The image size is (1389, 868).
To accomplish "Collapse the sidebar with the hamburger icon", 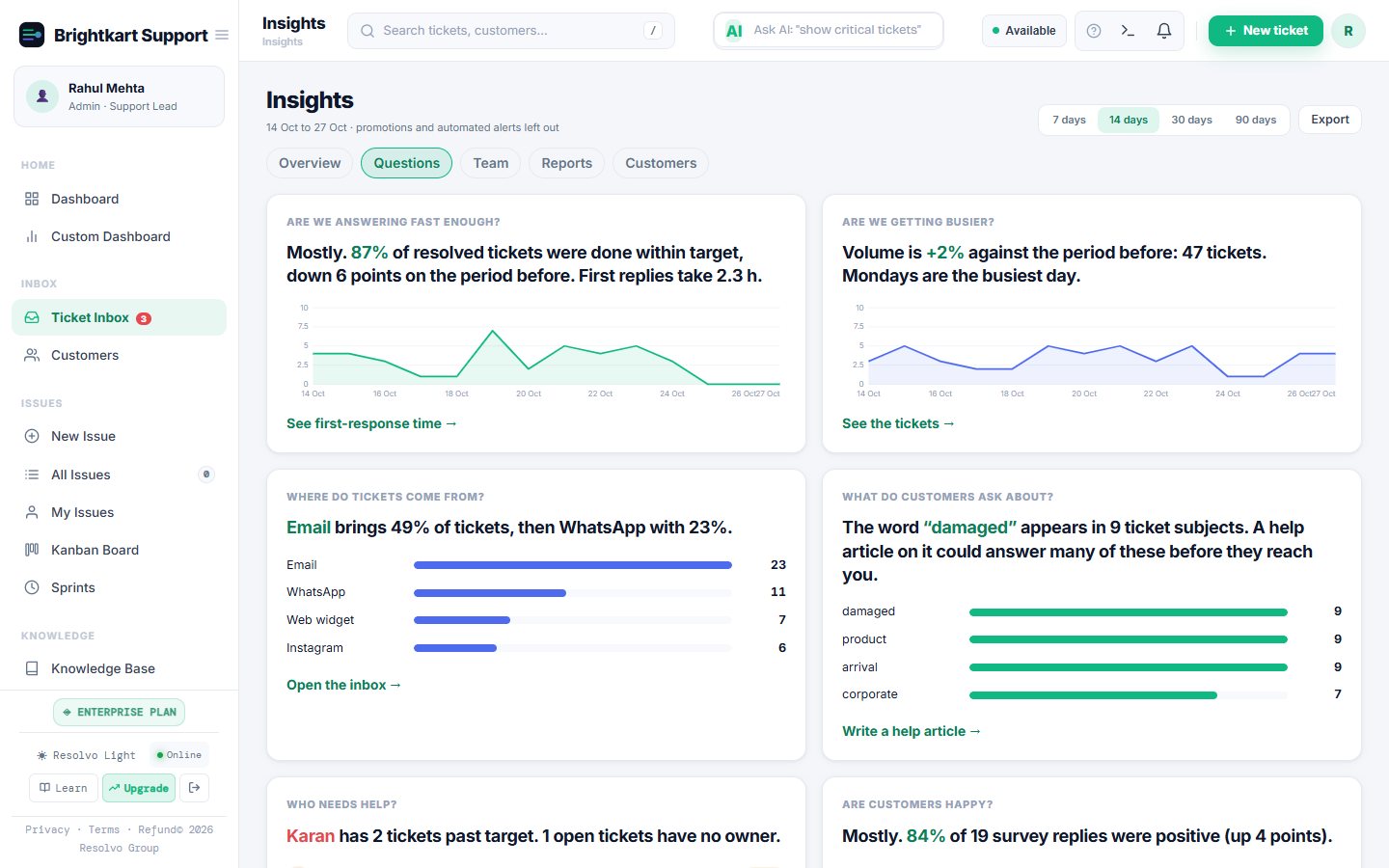I will [x=222, y=36].
